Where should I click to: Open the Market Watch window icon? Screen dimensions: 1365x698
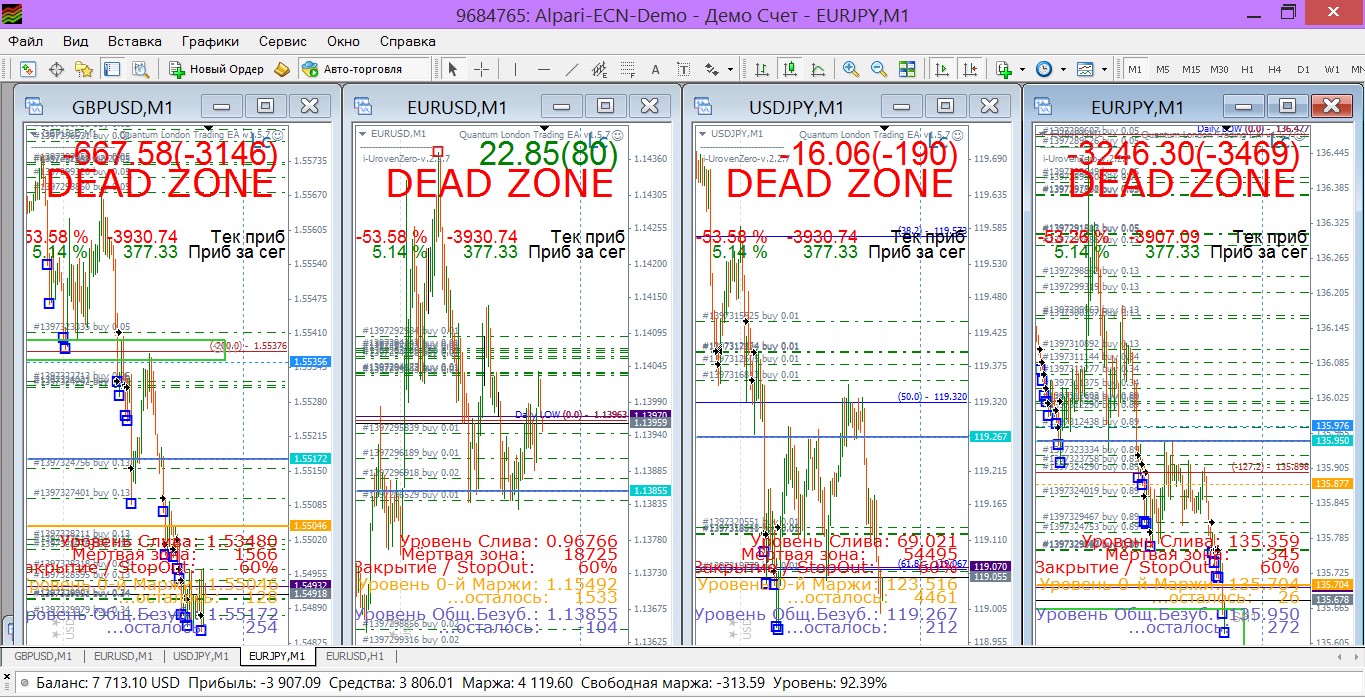(x=28, y=69)
